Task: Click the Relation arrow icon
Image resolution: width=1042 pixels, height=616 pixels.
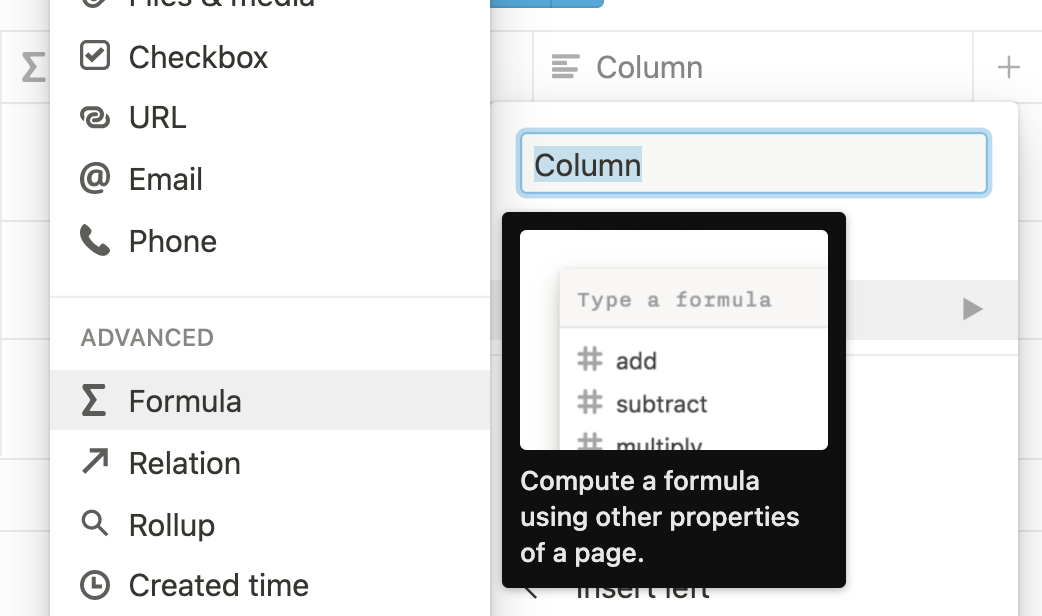Action: 95,462
